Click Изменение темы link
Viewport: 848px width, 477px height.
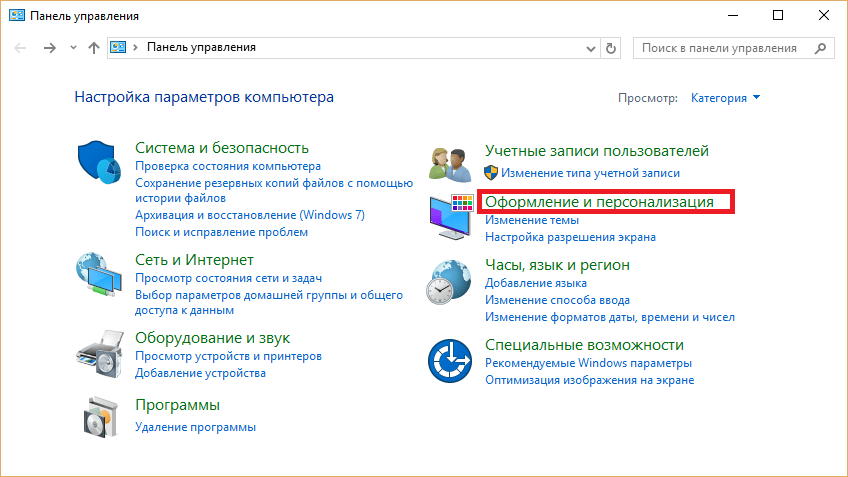[x=532, y=220]
